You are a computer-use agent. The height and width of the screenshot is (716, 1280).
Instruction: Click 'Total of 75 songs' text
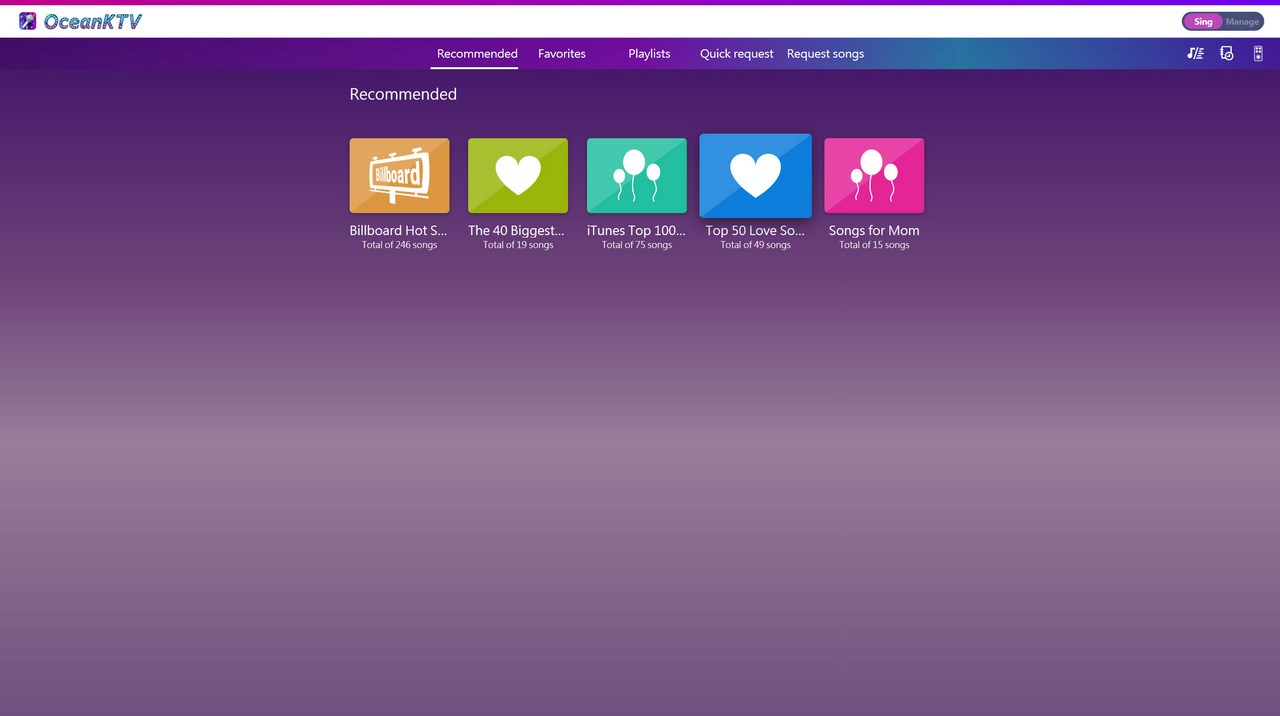[x=637, y=245]
